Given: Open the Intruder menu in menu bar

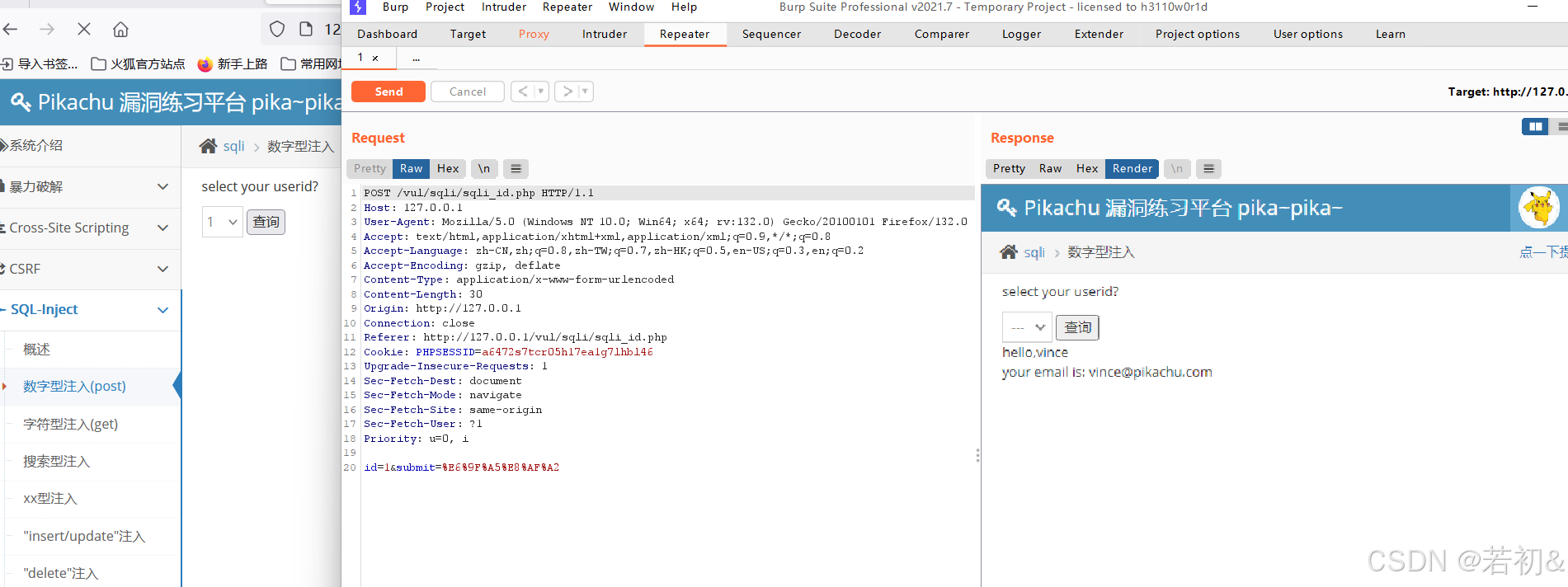Looking at the screenshot, I should tap(503, 7).
